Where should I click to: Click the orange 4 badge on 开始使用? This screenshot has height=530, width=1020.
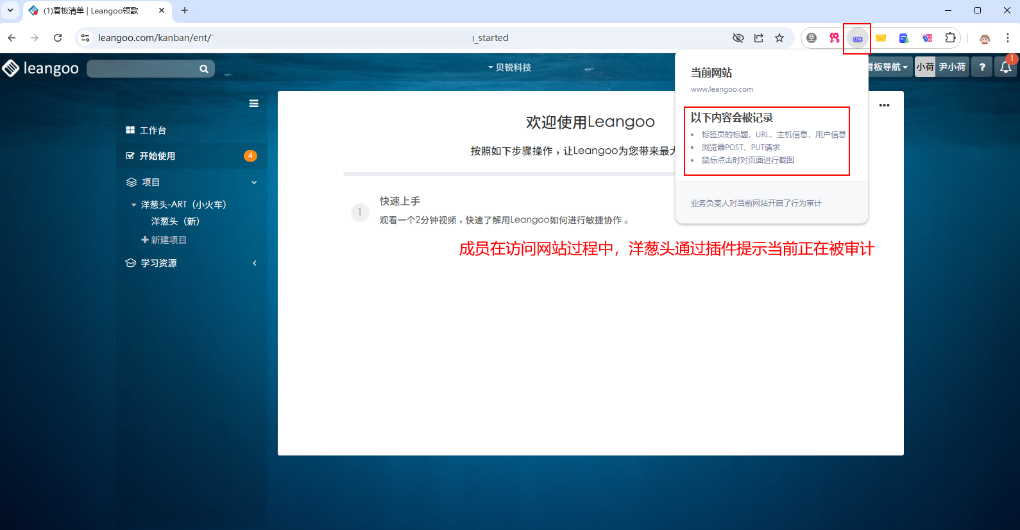250,155
